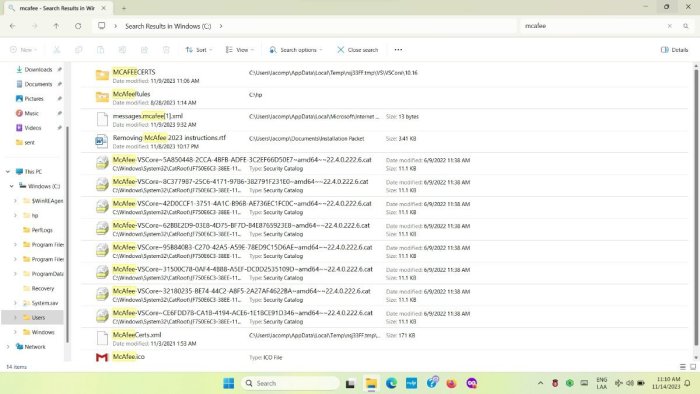Click the search magnifier in search box
Image resolution: width=700 pixels, height=394 pixels.
tap(686, 26)
